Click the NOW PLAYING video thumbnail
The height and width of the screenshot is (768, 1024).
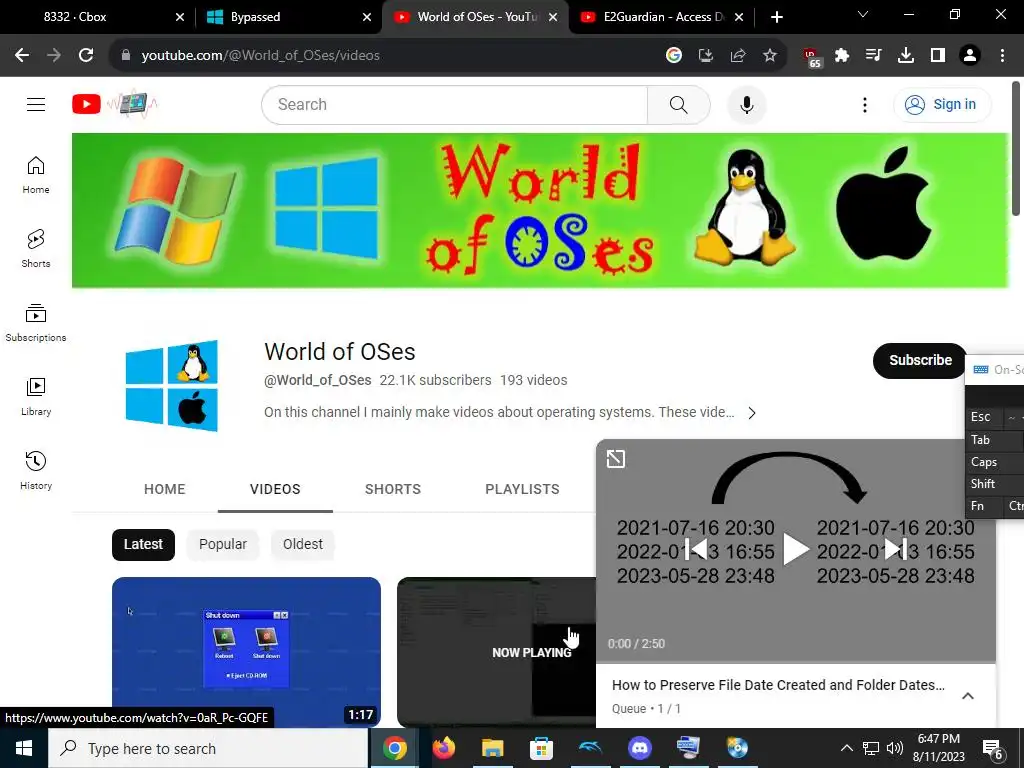coord(496,652)
